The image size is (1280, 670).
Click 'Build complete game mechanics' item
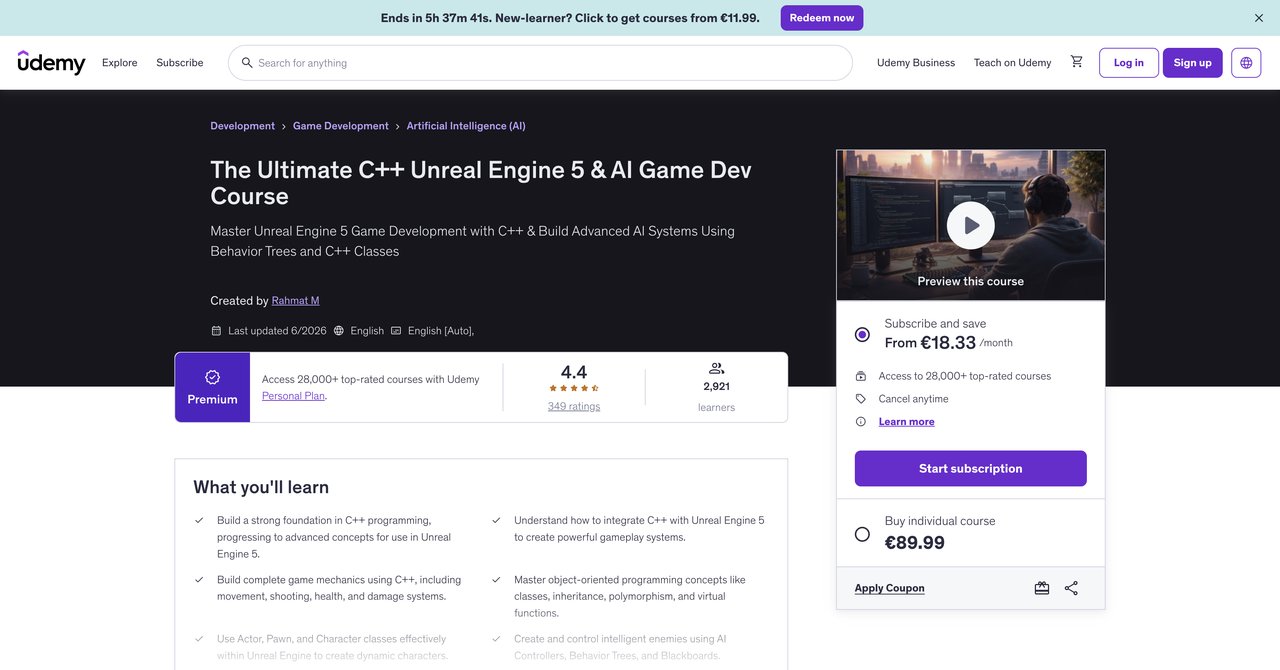pyautogui.click(x=339, y=588)
